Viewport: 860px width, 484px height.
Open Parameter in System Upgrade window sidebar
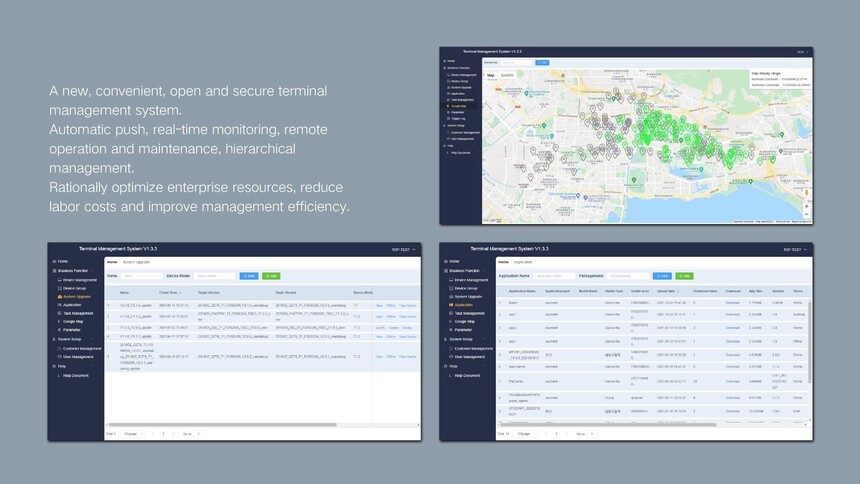coord(75,329)
